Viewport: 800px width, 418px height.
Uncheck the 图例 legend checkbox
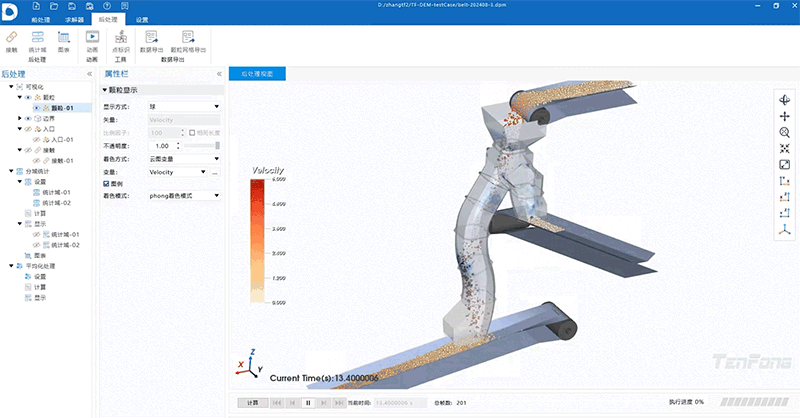pyautogui.click(x=107, y=183)
